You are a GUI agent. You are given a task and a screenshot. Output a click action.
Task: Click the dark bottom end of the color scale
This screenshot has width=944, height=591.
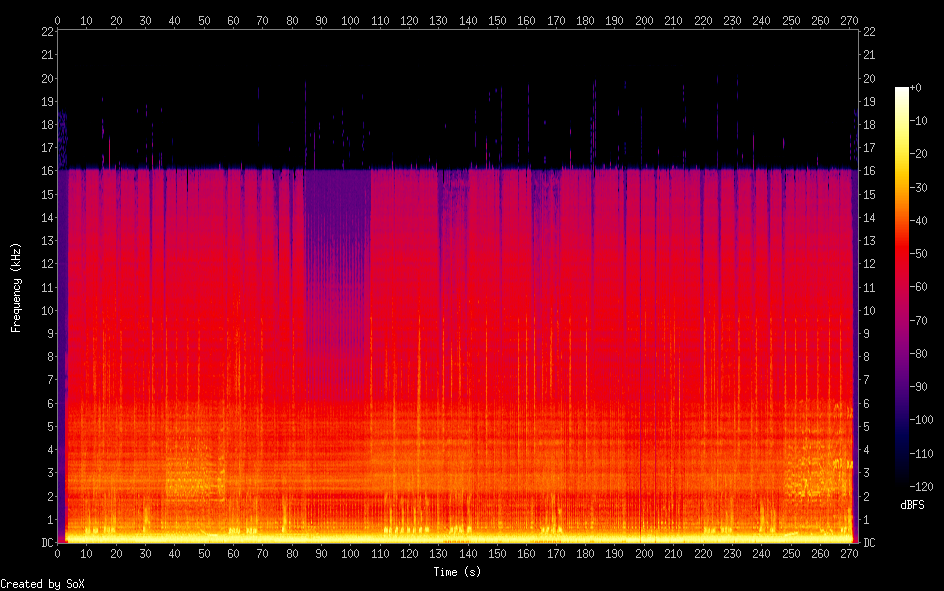[902, 483]
